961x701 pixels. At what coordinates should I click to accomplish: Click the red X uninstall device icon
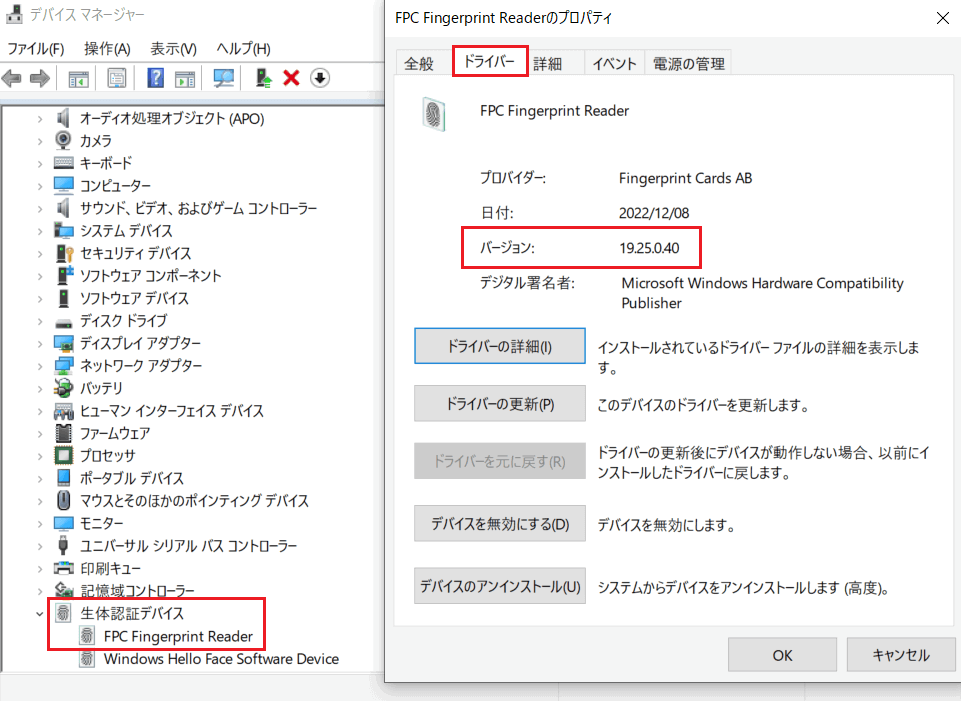point(291,78)
